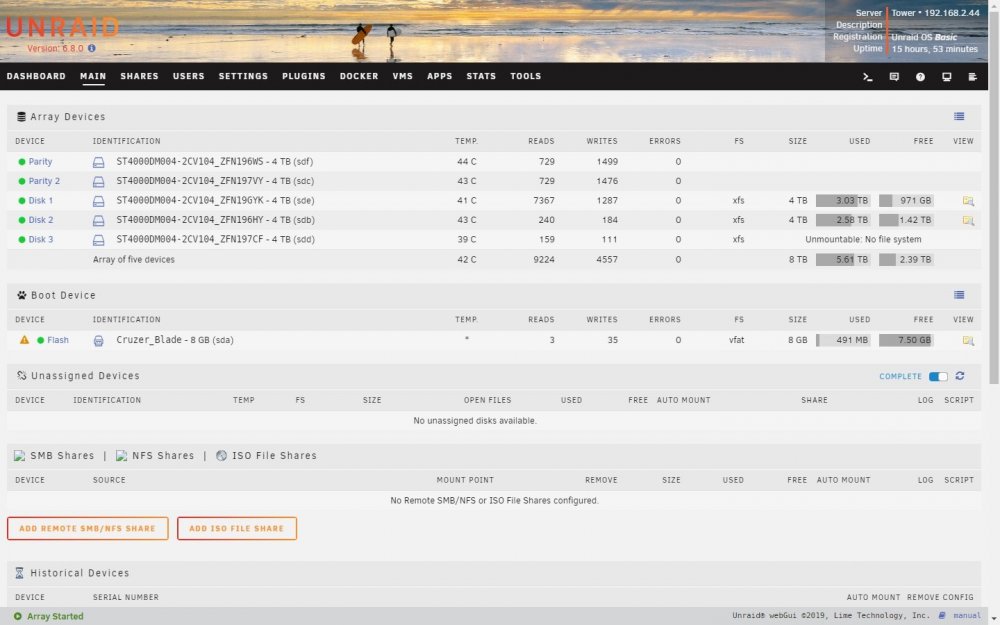Click the NFS Shares heading

[x=163, y=456]
